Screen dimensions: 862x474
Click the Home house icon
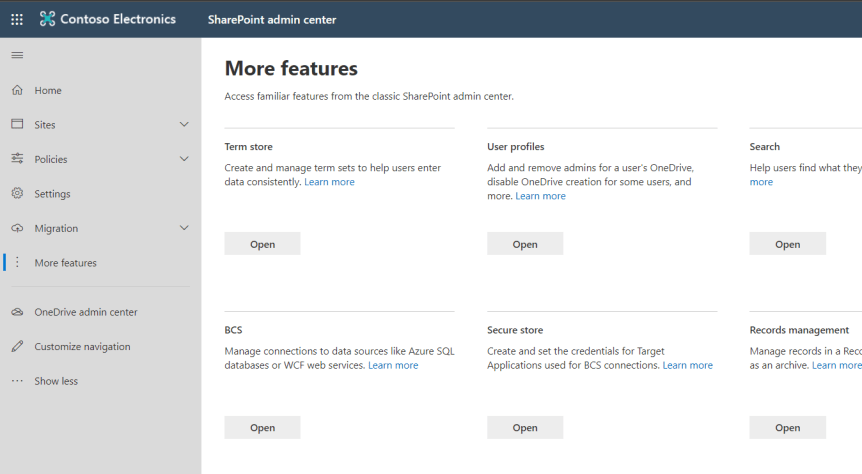coord(17,90)
